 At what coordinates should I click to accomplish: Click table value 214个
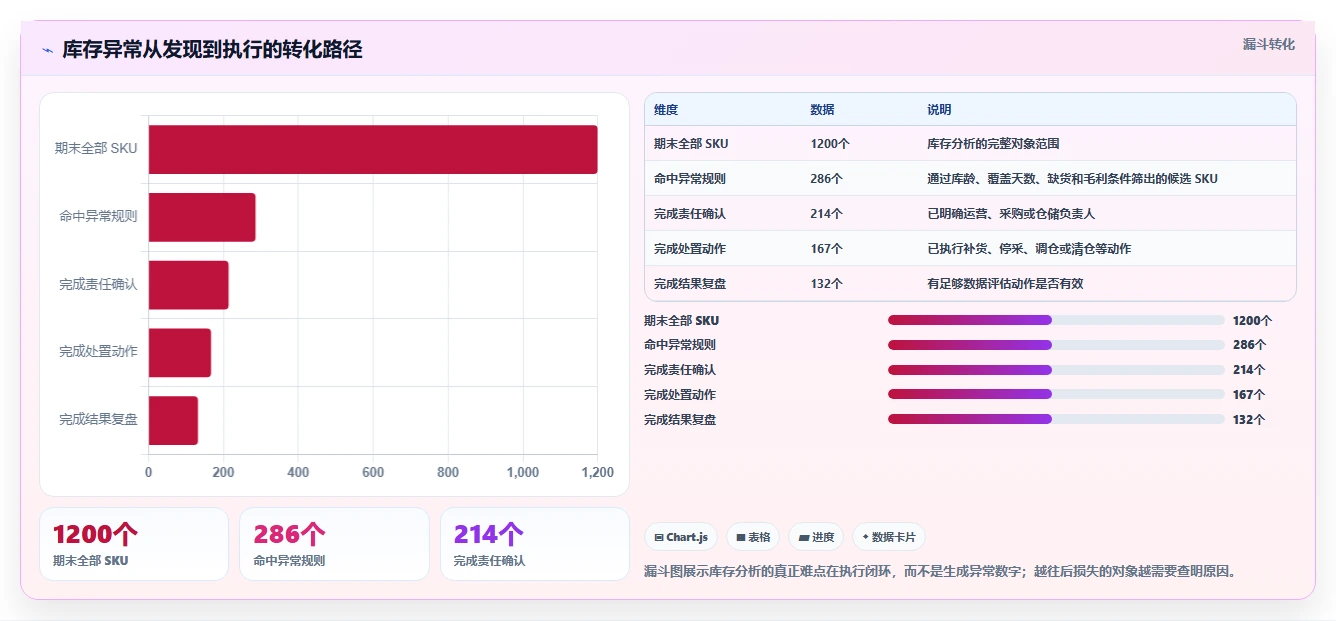pos(827,214)
